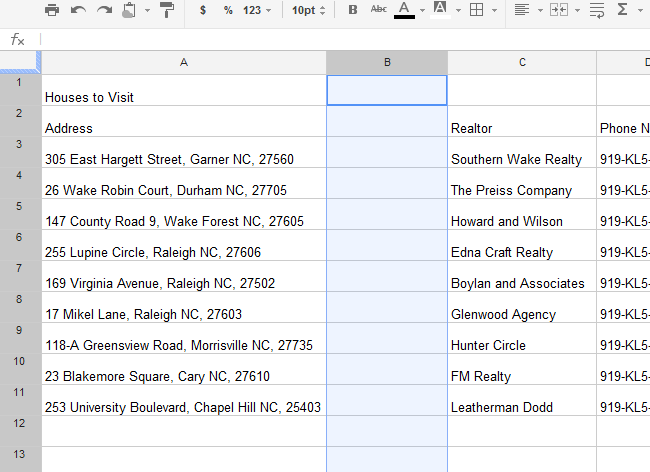Select row 5 header
Screen dimensions: 650x472
(x=20, y=214)
